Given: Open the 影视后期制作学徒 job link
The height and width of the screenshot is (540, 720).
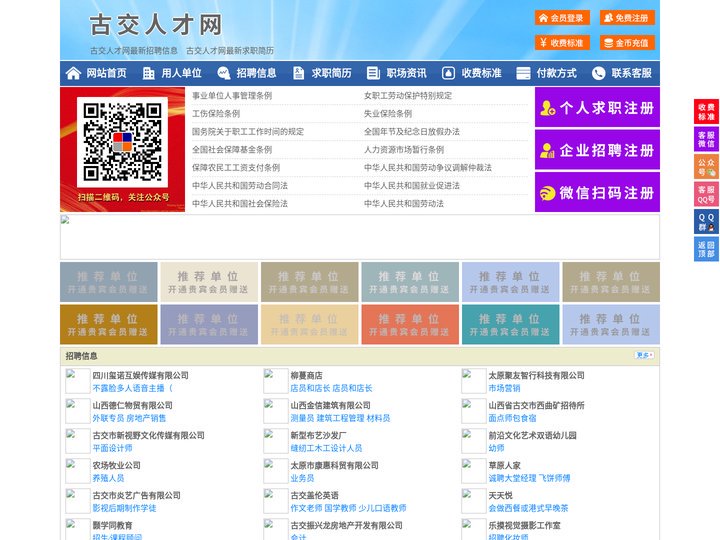Looking at the screenshot, I should coord(124,508).
